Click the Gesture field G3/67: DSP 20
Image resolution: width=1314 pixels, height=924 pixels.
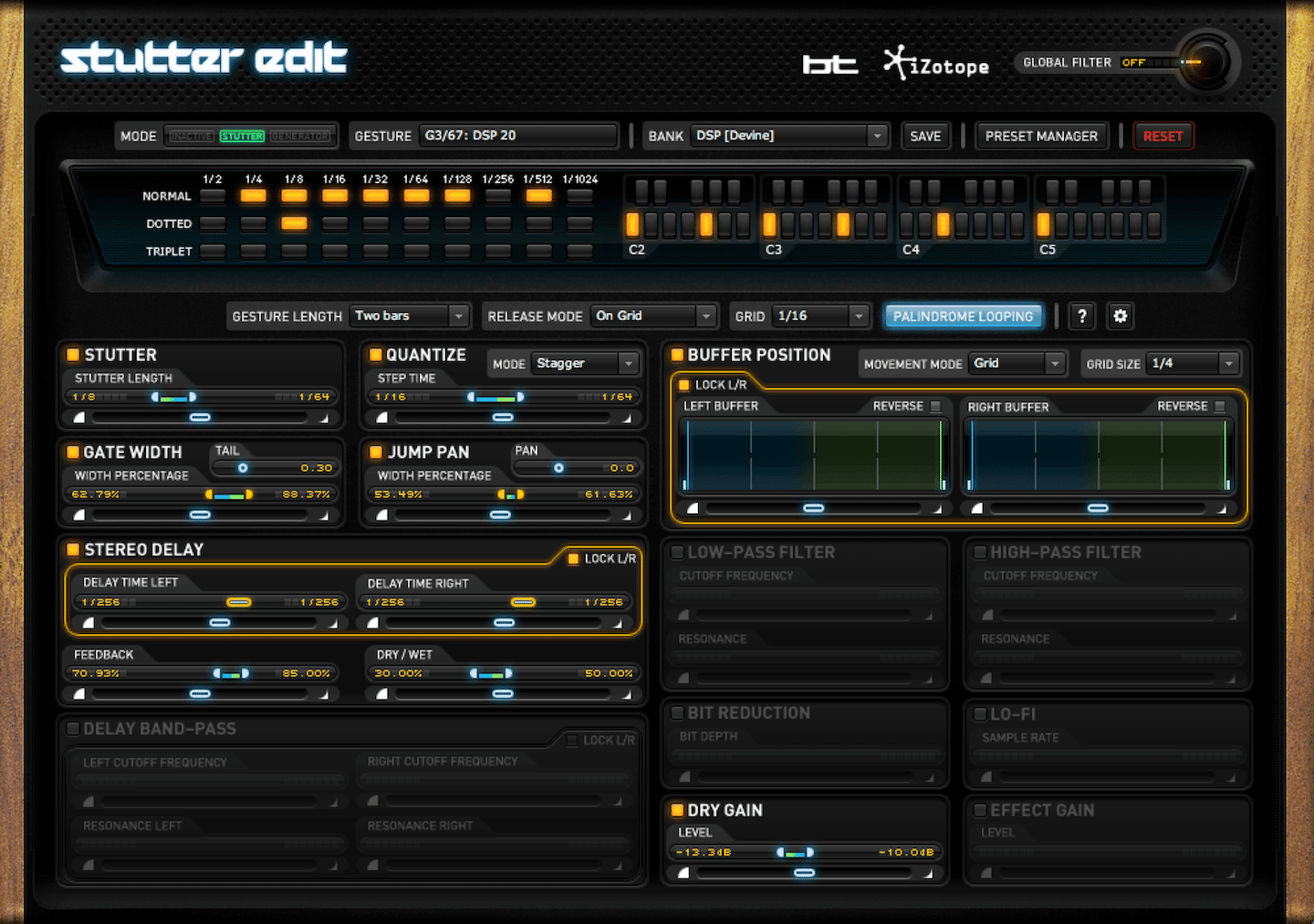(x=518, y=136)
